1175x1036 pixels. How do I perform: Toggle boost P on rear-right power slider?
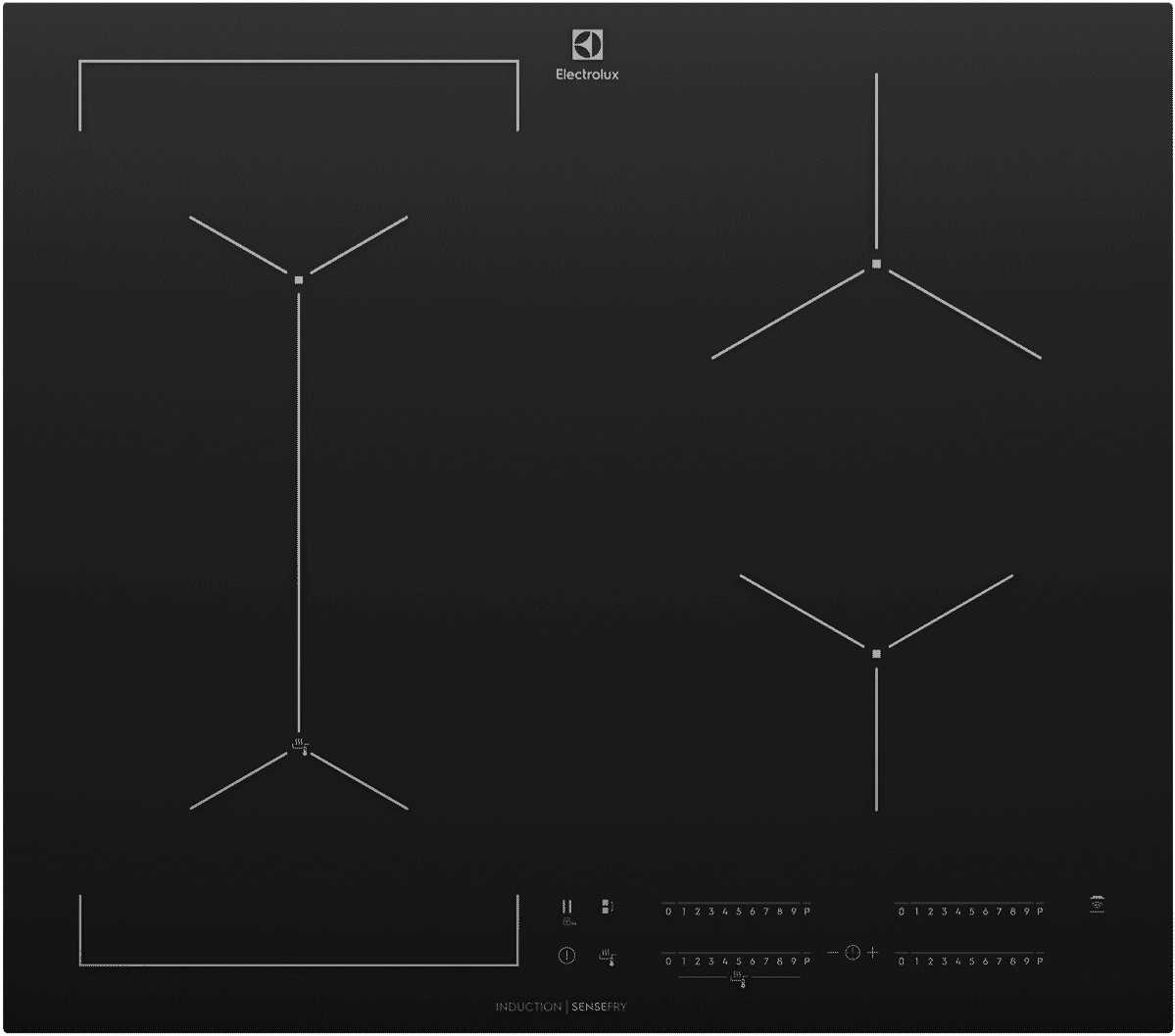[x=1039, y=911]
